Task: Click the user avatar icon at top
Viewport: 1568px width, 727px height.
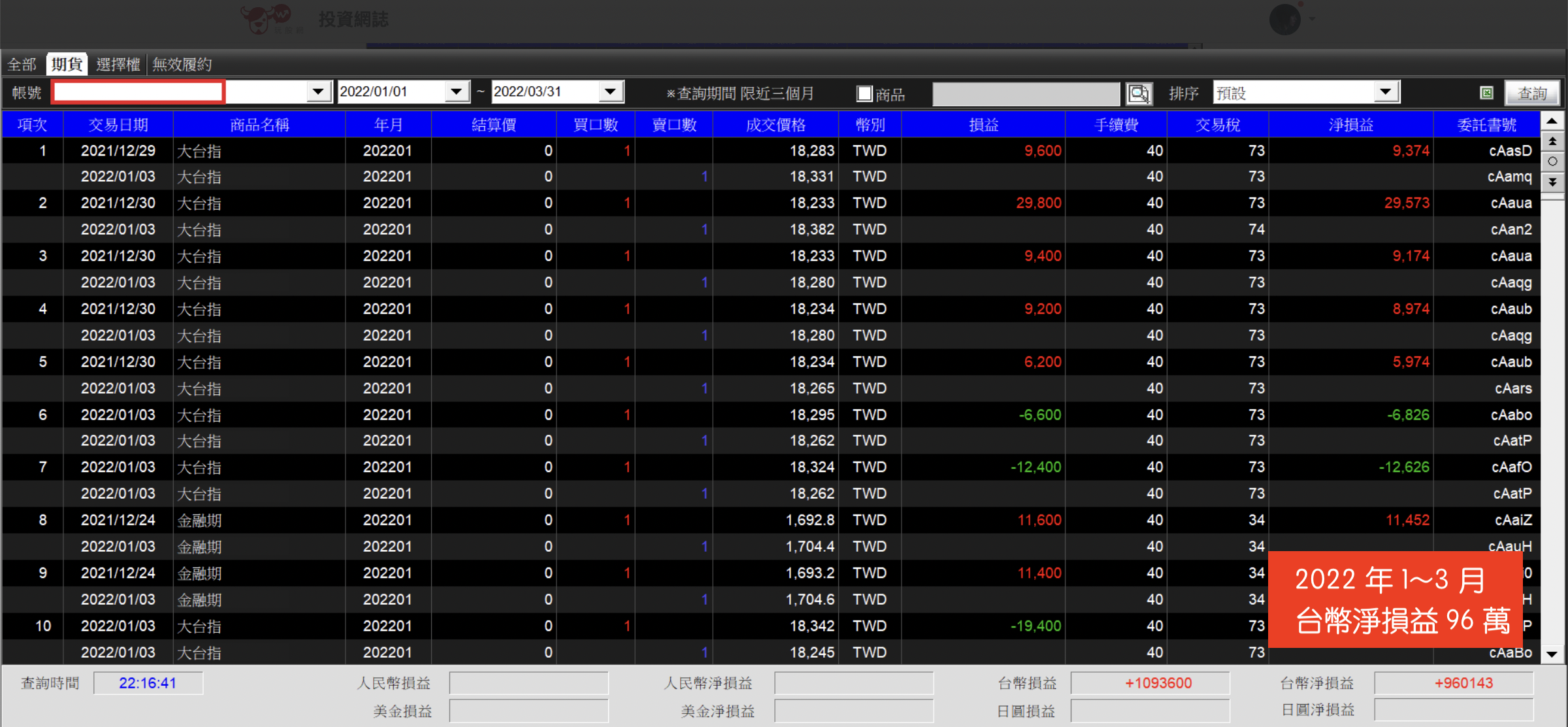Action: point(1284,20)
